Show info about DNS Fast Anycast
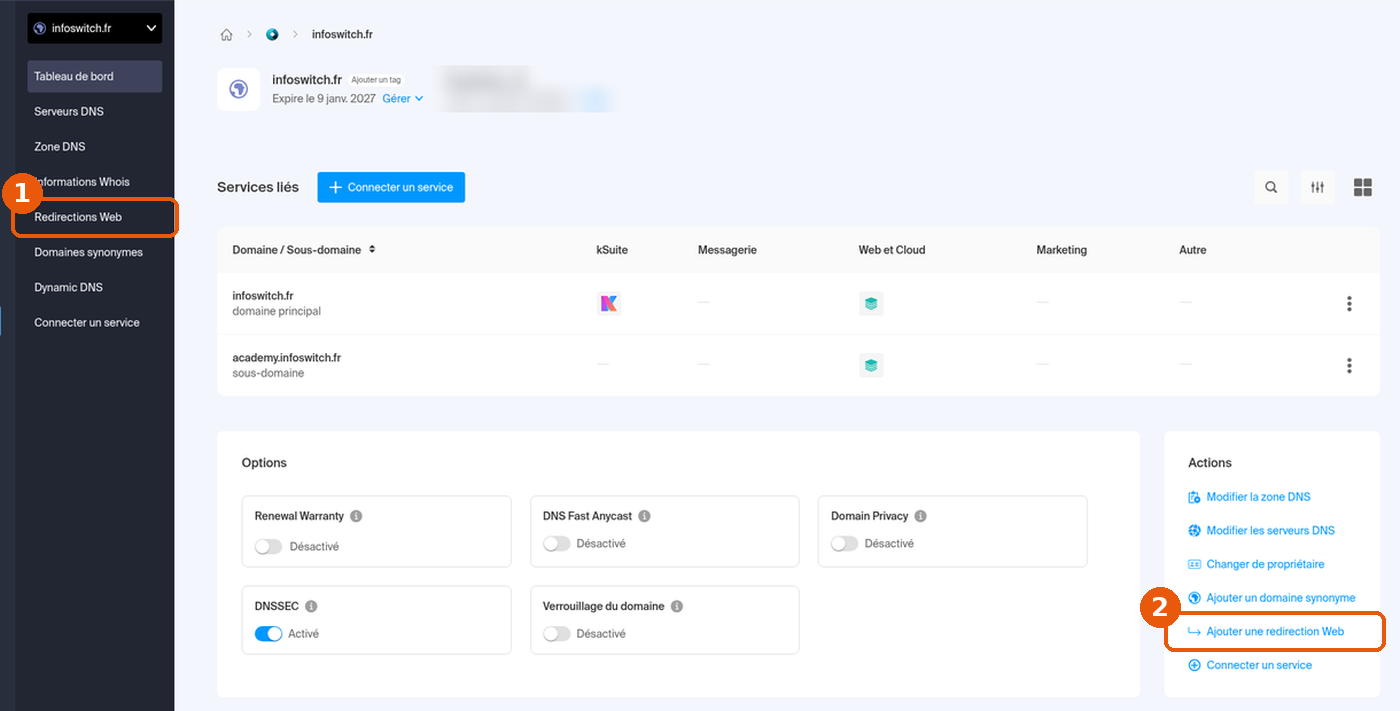 tap(644, 517)
